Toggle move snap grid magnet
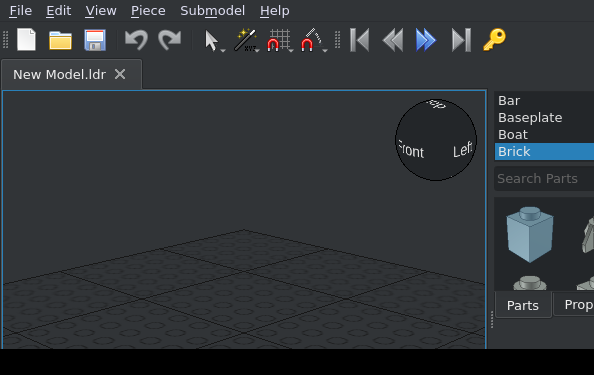This screenshot has width=594, height=375. click(278, 40)
